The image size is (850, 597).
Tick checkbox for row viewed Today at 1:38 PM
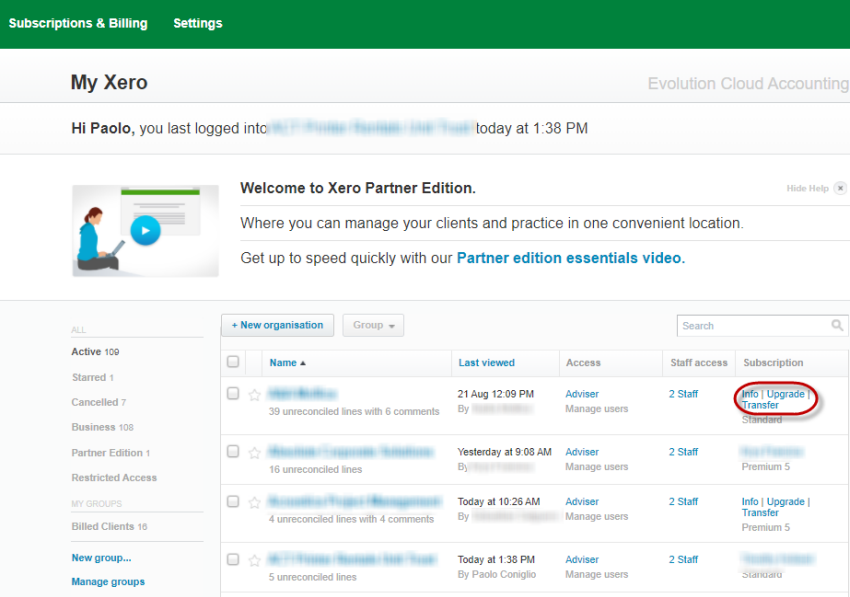(233, 559)
